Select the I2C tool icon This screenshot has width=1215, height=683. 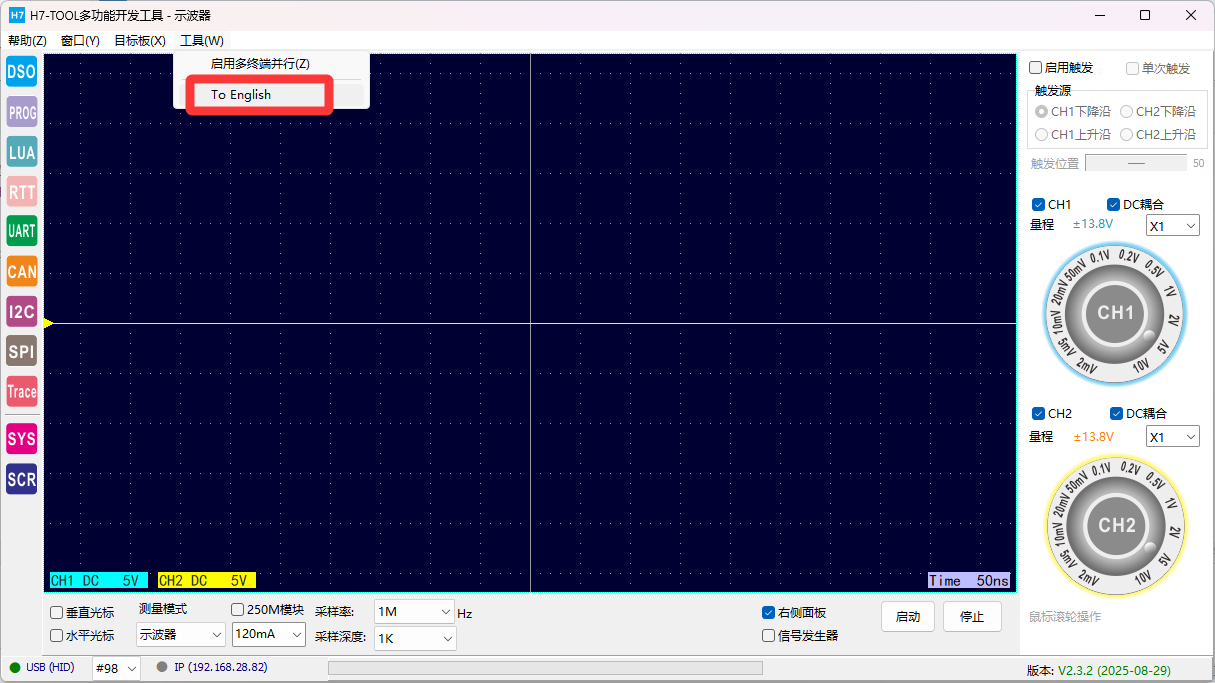[x=21, y=311]
